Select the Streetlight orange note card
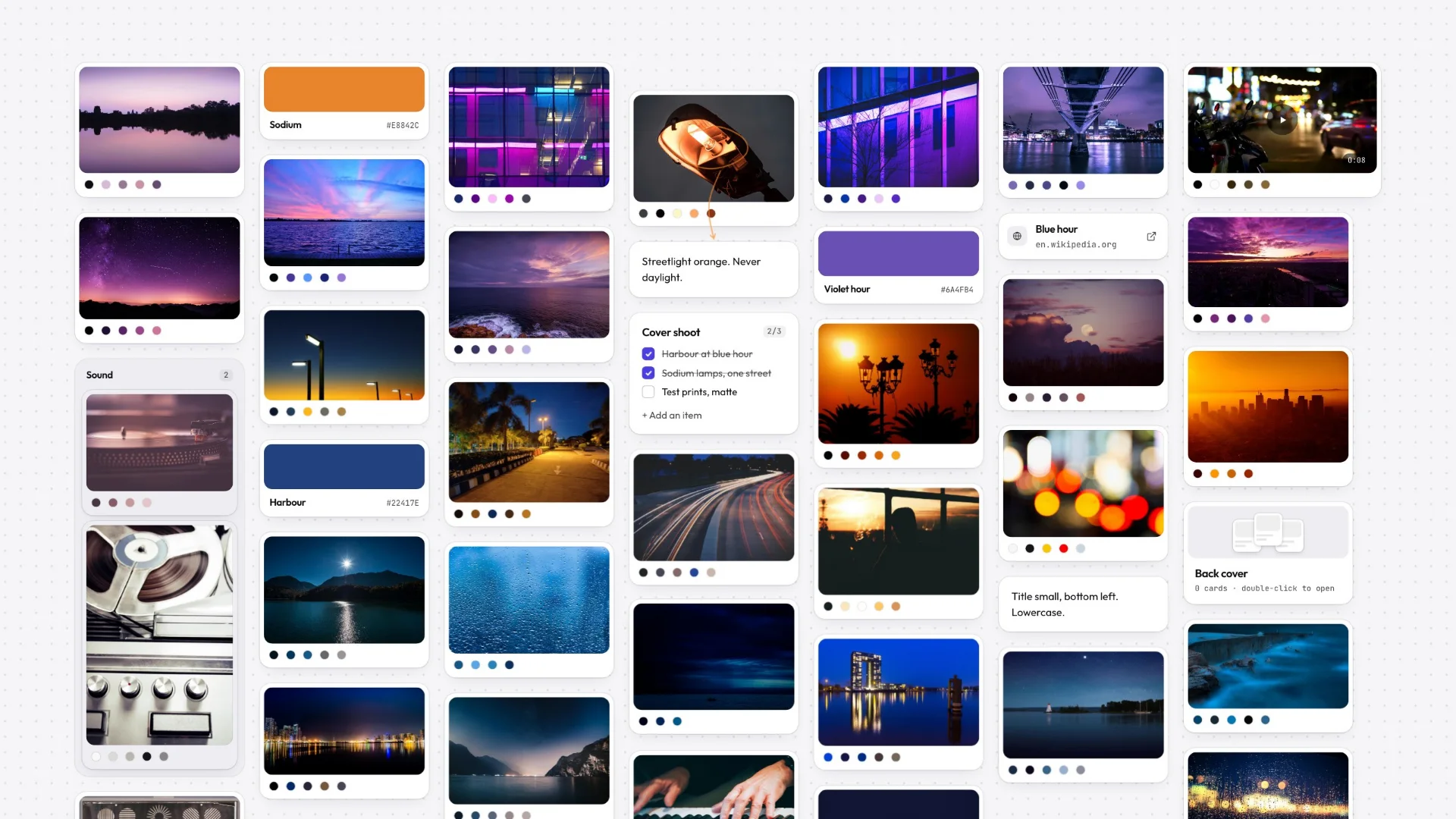The width and height of the screenshot is (1456, 819). tap(714, 269)
